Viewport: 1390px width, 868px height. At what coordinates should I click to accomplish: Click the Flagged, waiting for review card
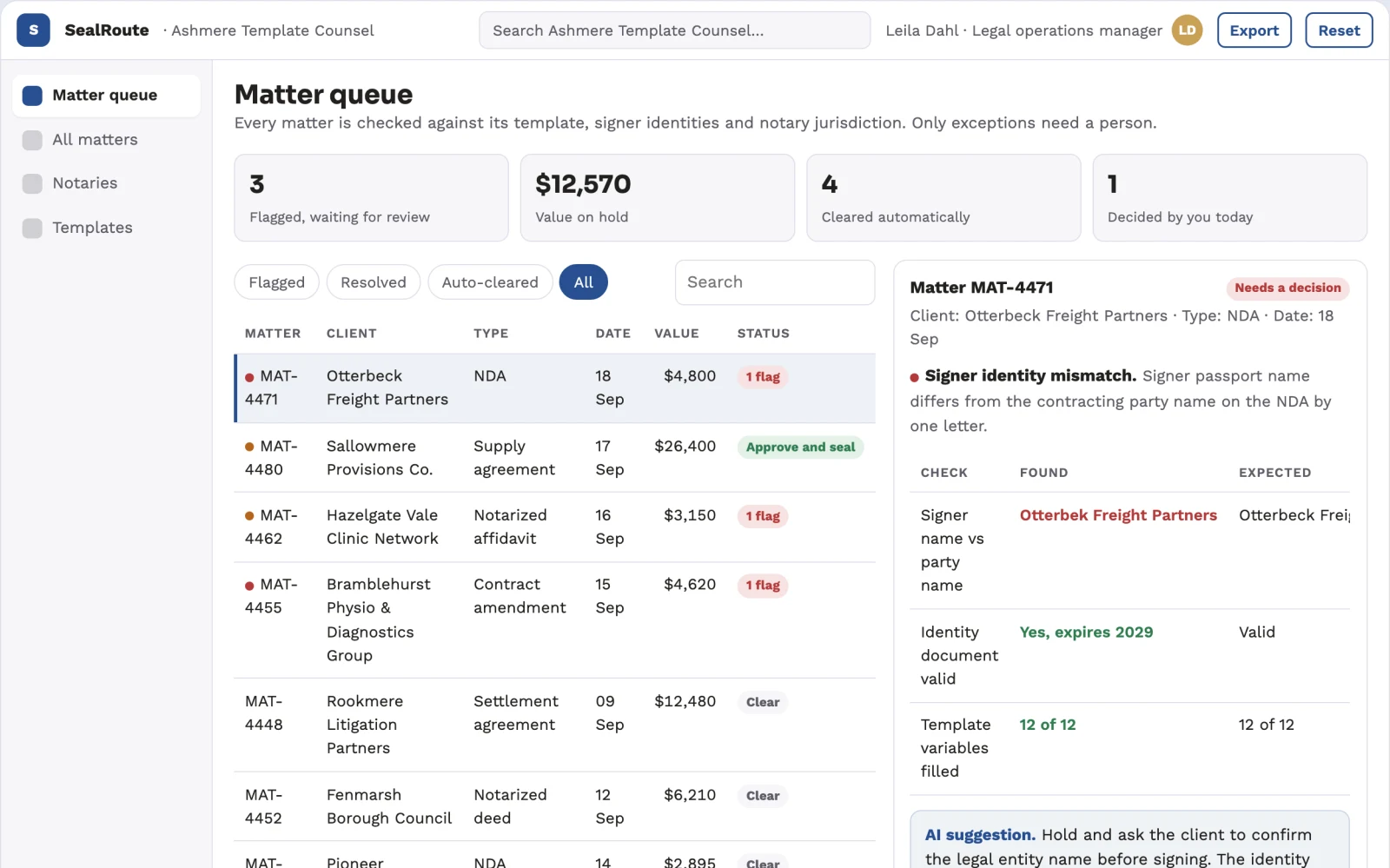(371, 198)
